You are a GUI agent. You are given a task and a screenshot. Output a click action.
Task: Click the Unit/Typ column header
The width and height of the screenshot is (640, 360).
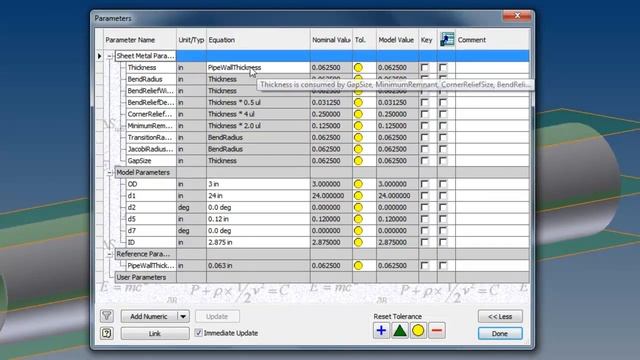(x=191, y=40)
